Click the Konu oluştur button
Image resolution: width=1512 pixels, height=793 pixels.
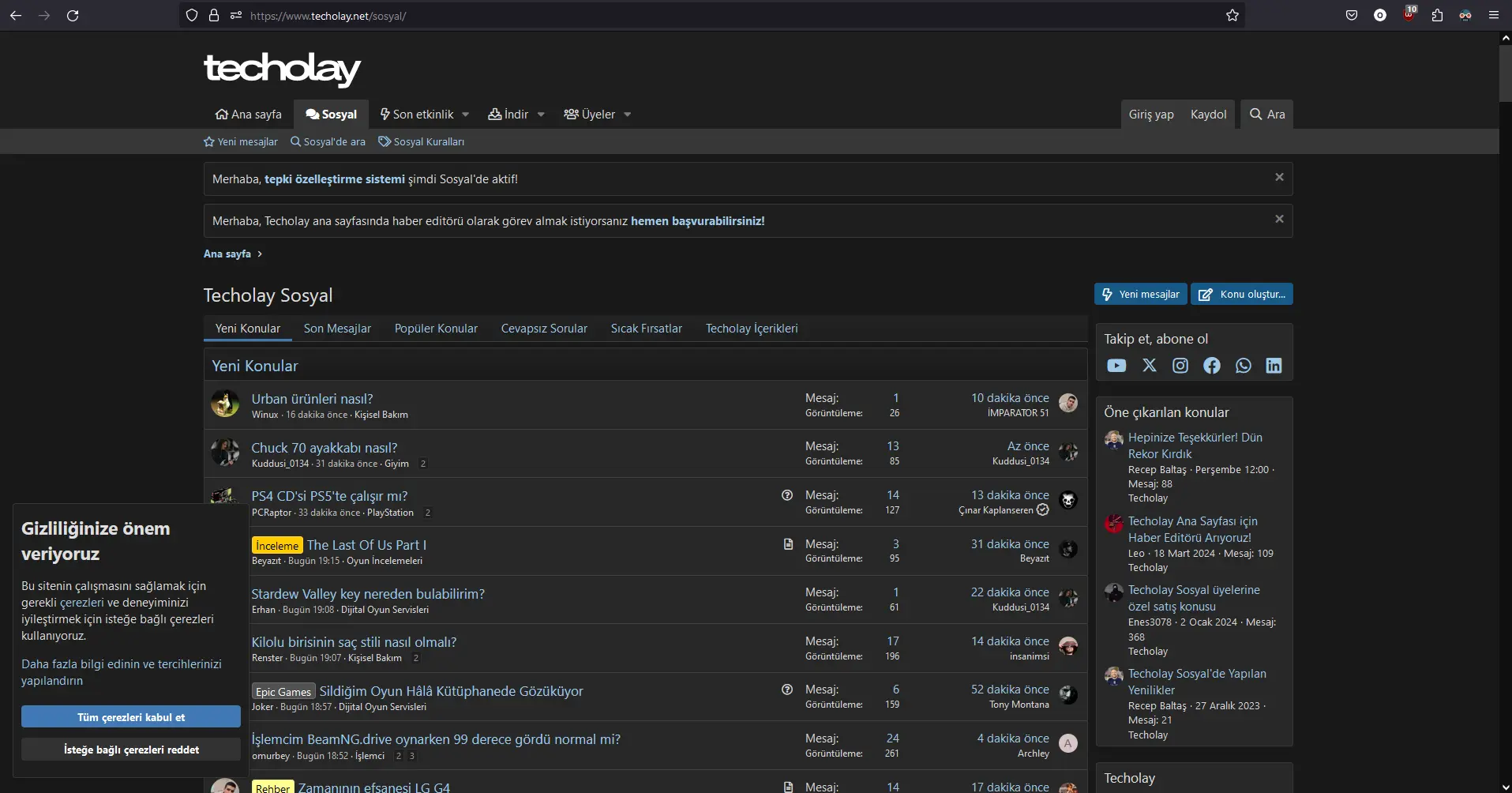click(1242, 295)
